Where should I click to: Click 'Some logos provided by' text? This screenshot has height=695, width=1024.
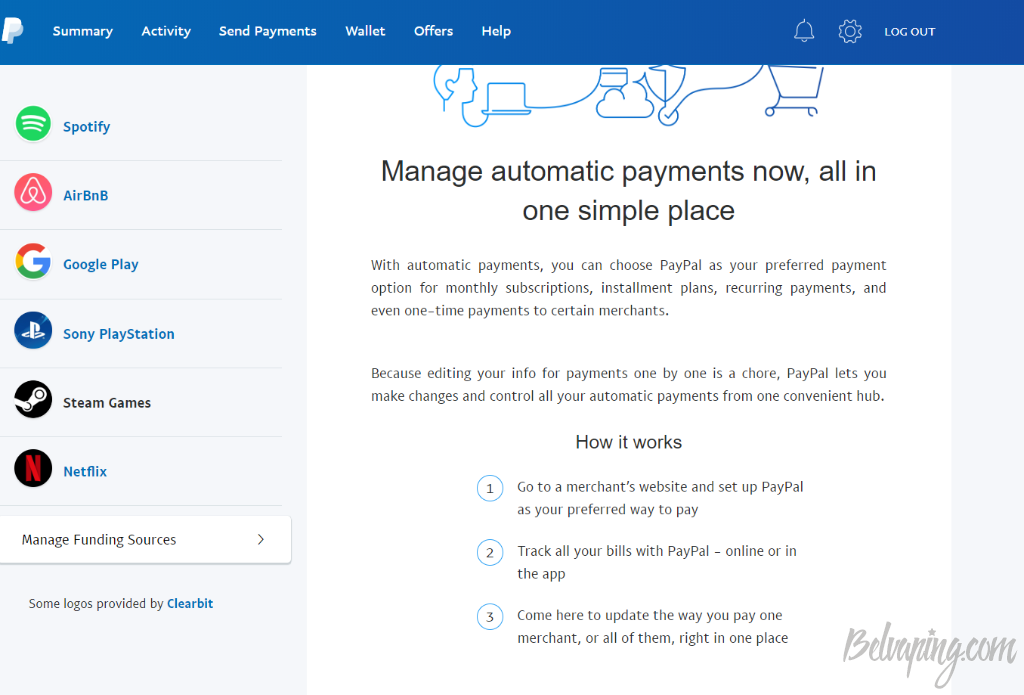click(96, 604)
